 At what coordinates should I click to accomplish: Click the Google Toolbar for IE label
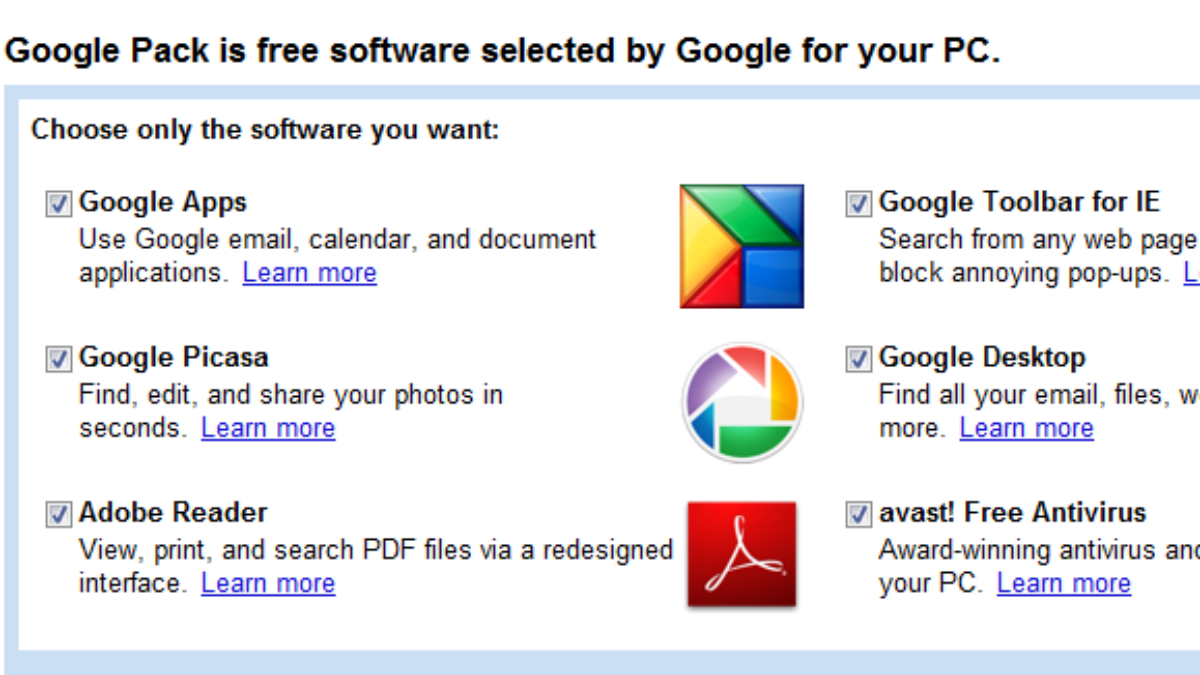(1019, 202)
